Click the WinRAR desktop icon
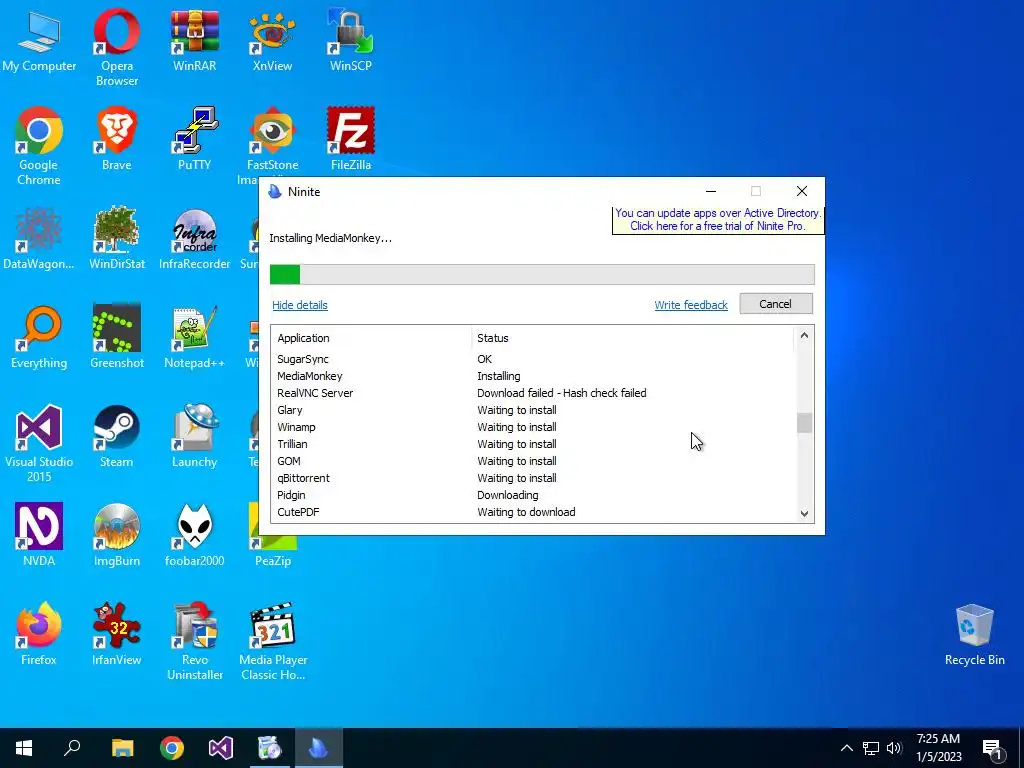The height and width of the screenshot is (768, 1024). tap(195, 40)
